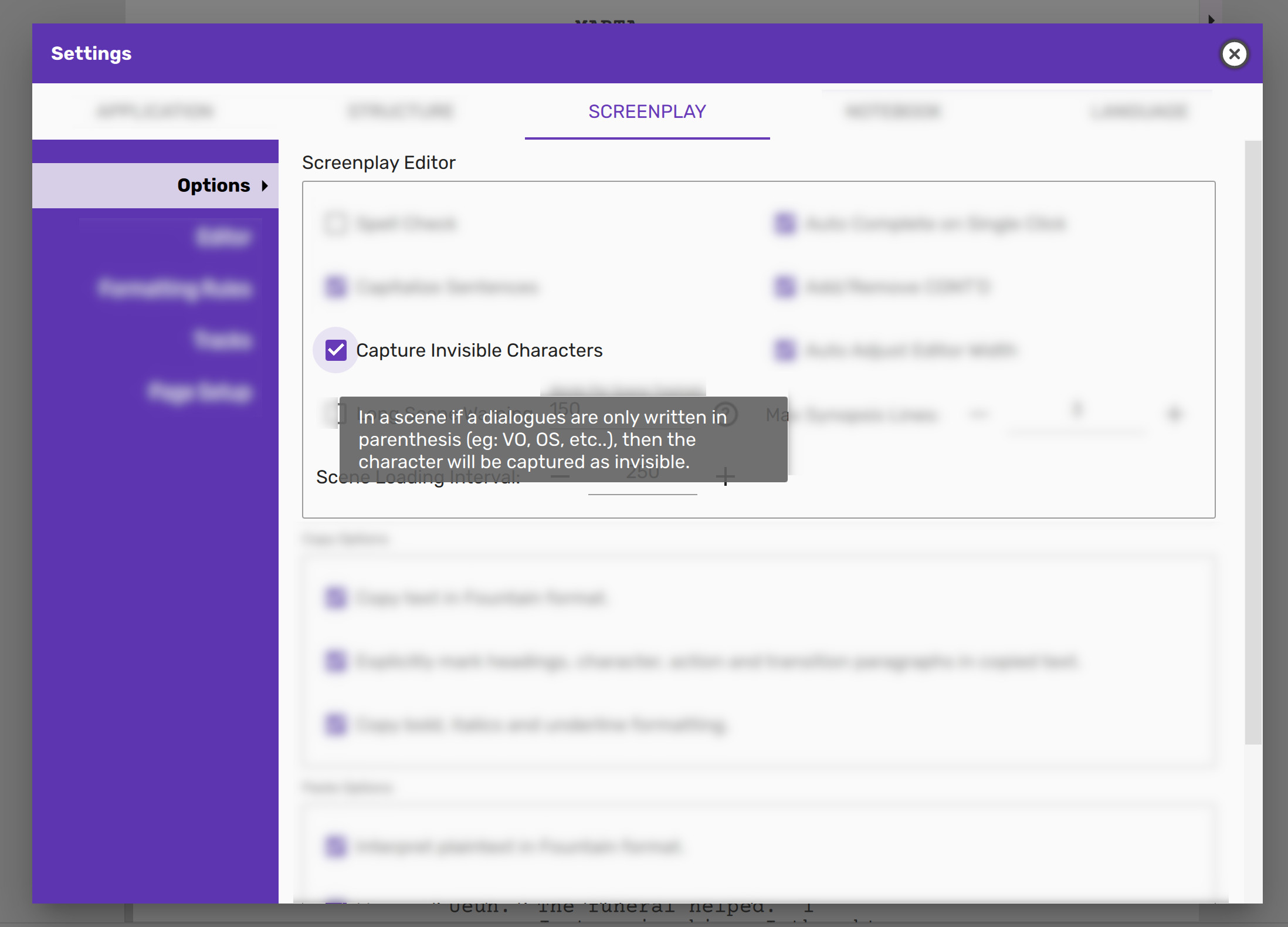The image size is (1288, 927).
Task: Toggle Capitalize Sentences checkbox
Action: (336, 287)
